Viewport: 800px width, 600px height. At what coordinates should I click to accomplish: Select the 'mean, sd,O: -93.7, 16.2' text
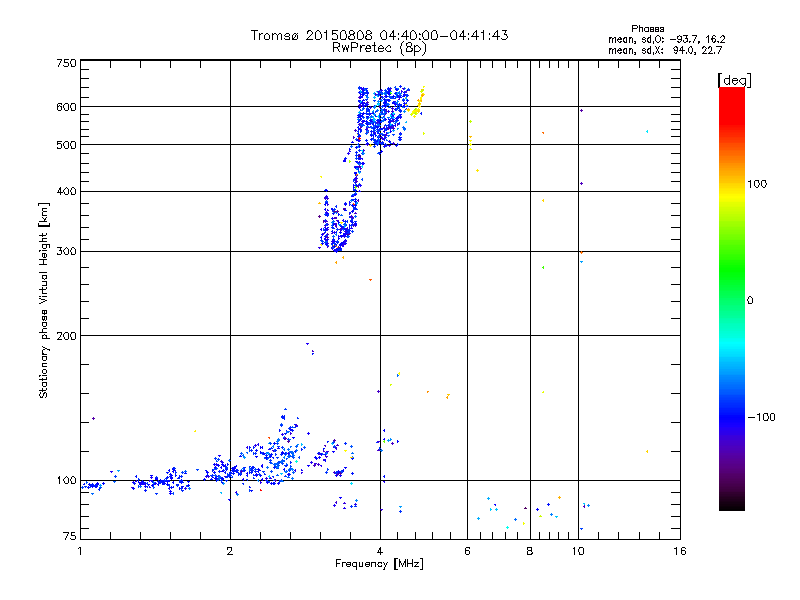pos(666,39)
